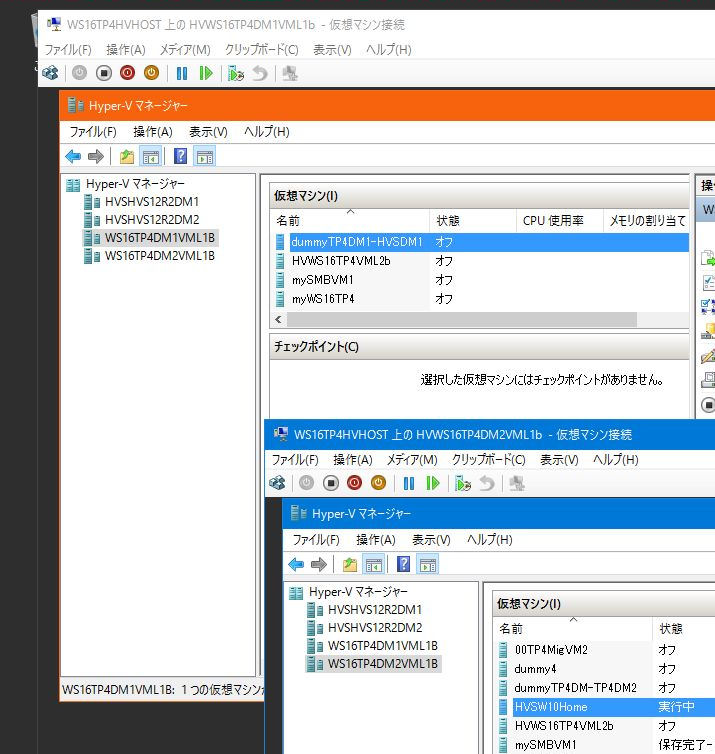Select mySMBVM1 row in orange manager VM list
This screenshot has width=715, height=754.
(x=481, y=280)
